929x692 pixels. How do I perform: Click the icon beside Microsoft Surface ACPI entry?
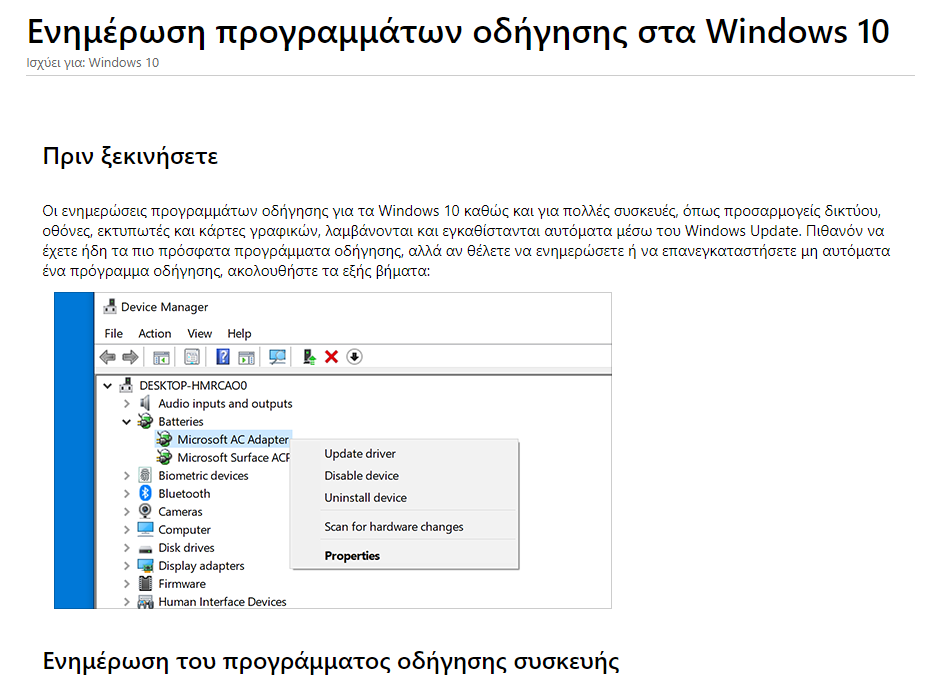tap(164, 457)
